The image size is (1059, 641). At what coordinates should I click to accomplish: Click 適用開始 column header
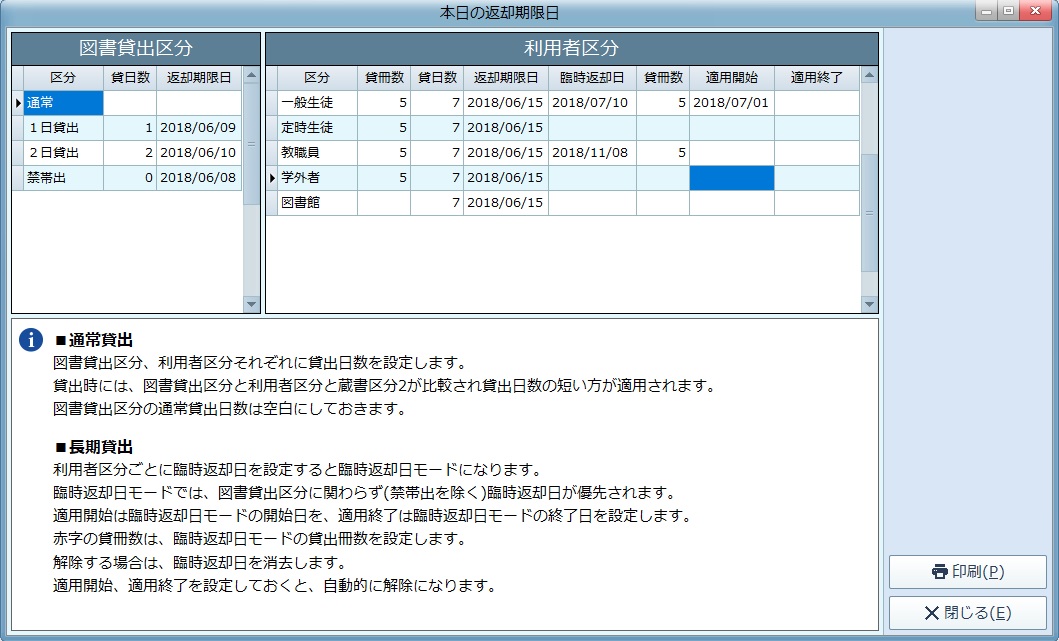tap(731, 78)
